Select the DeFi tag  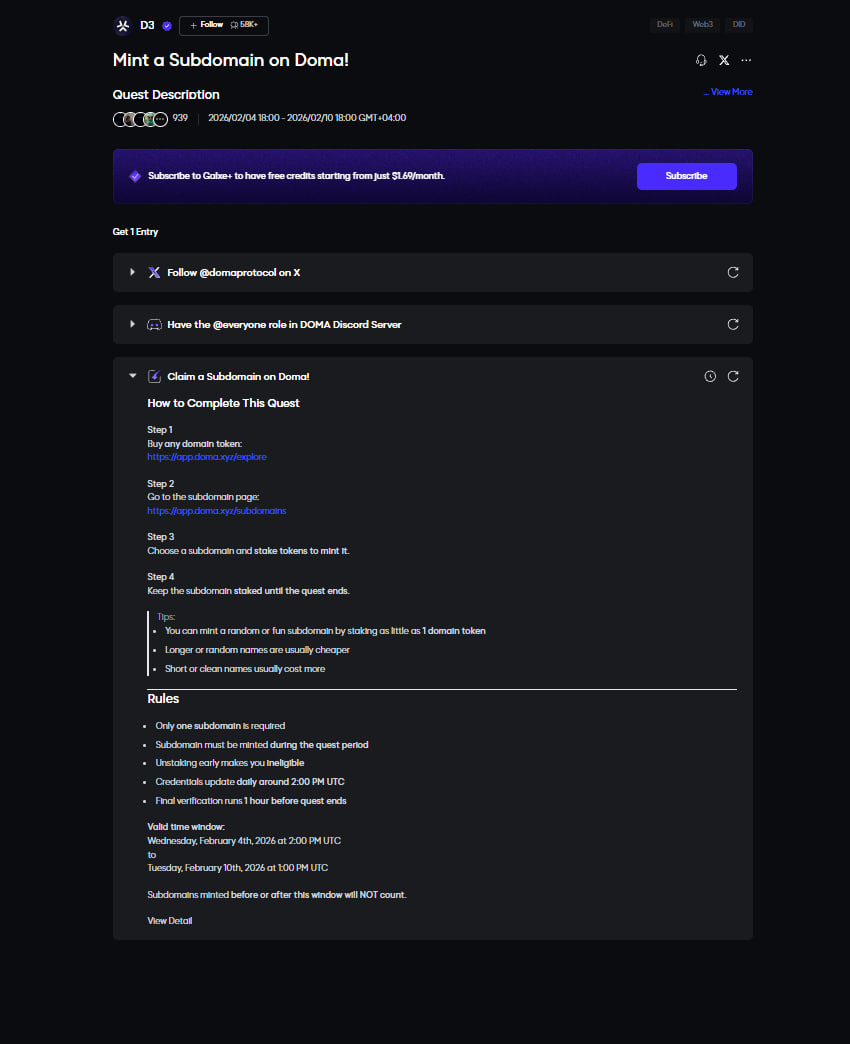[664, 24]
